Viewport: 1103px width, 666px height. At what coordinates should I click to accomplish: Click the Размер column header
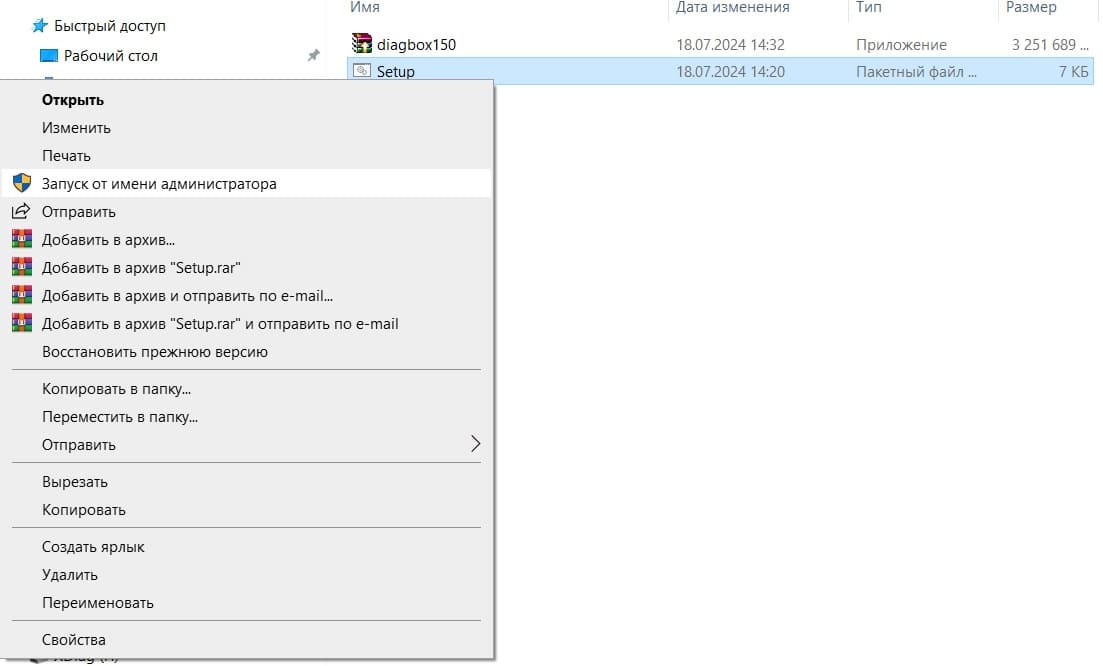(x=1031, y=8)
